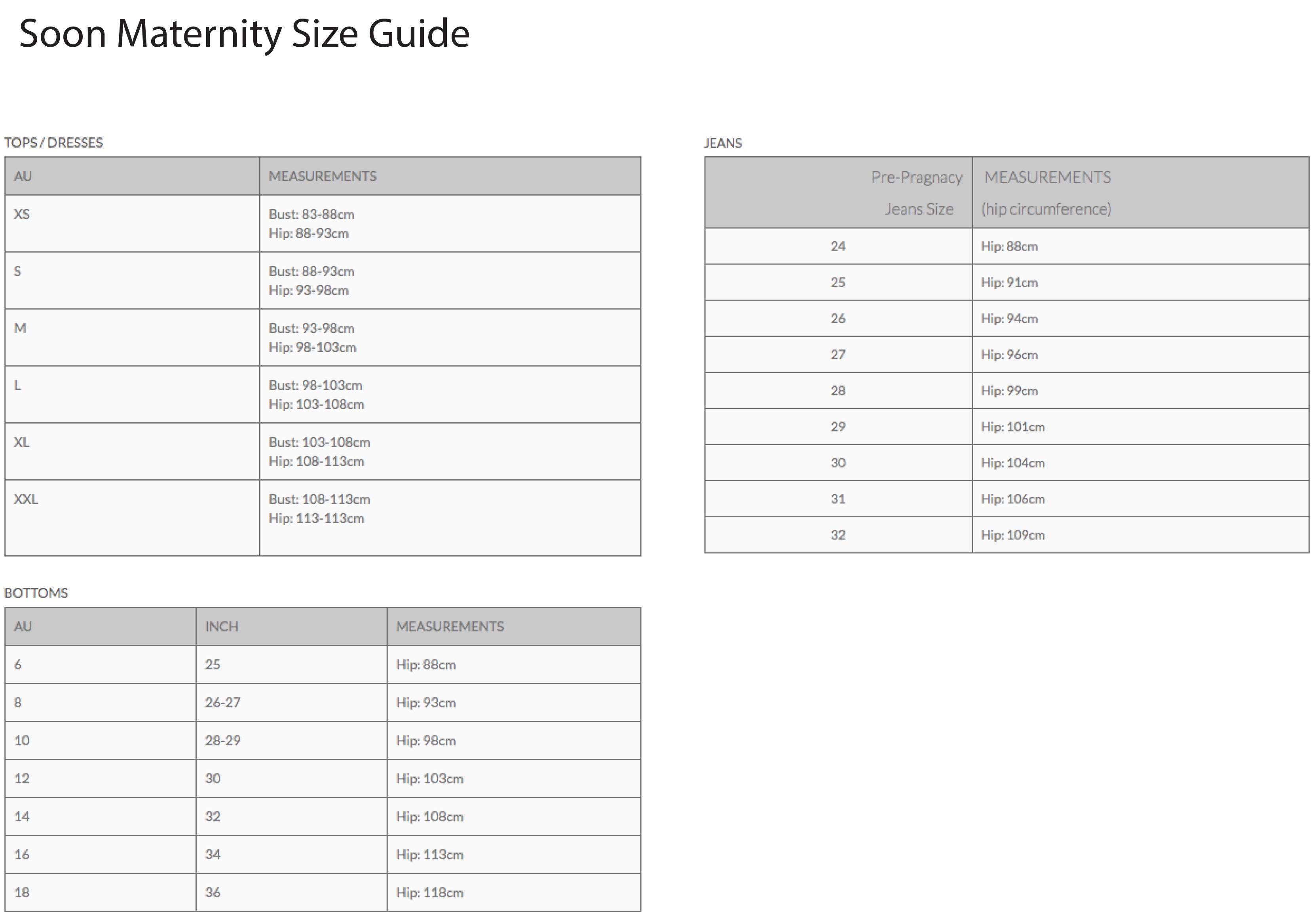The image size is (1316, 923).
Task: Click the Pre-Pragnacy Jeans Size column header
Action: point(917,193)
